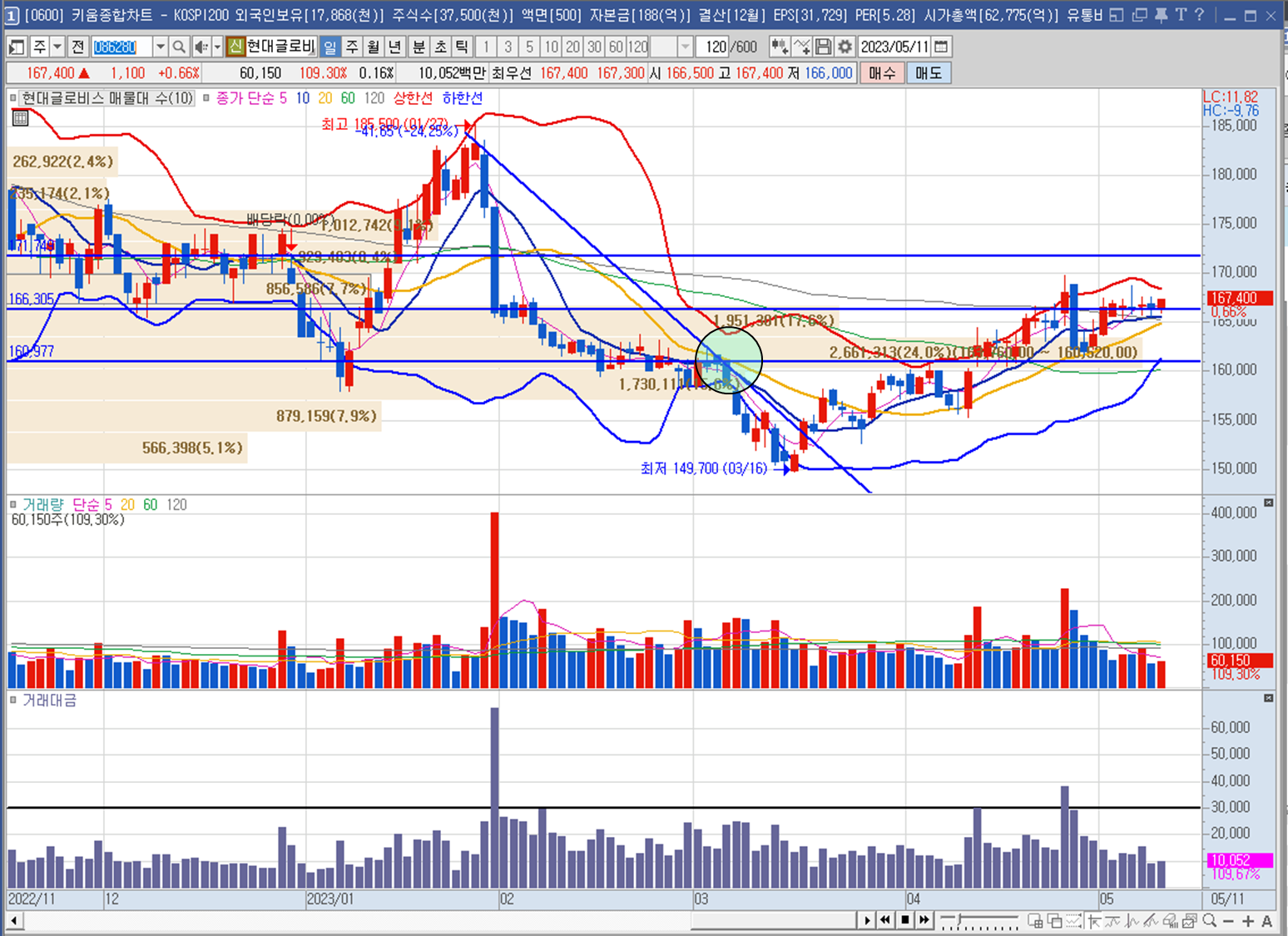Image resolution: width=1288 pixels, height=936 pixels.
Task: Open the data table icon on price chart
Action: click(20, 118)
